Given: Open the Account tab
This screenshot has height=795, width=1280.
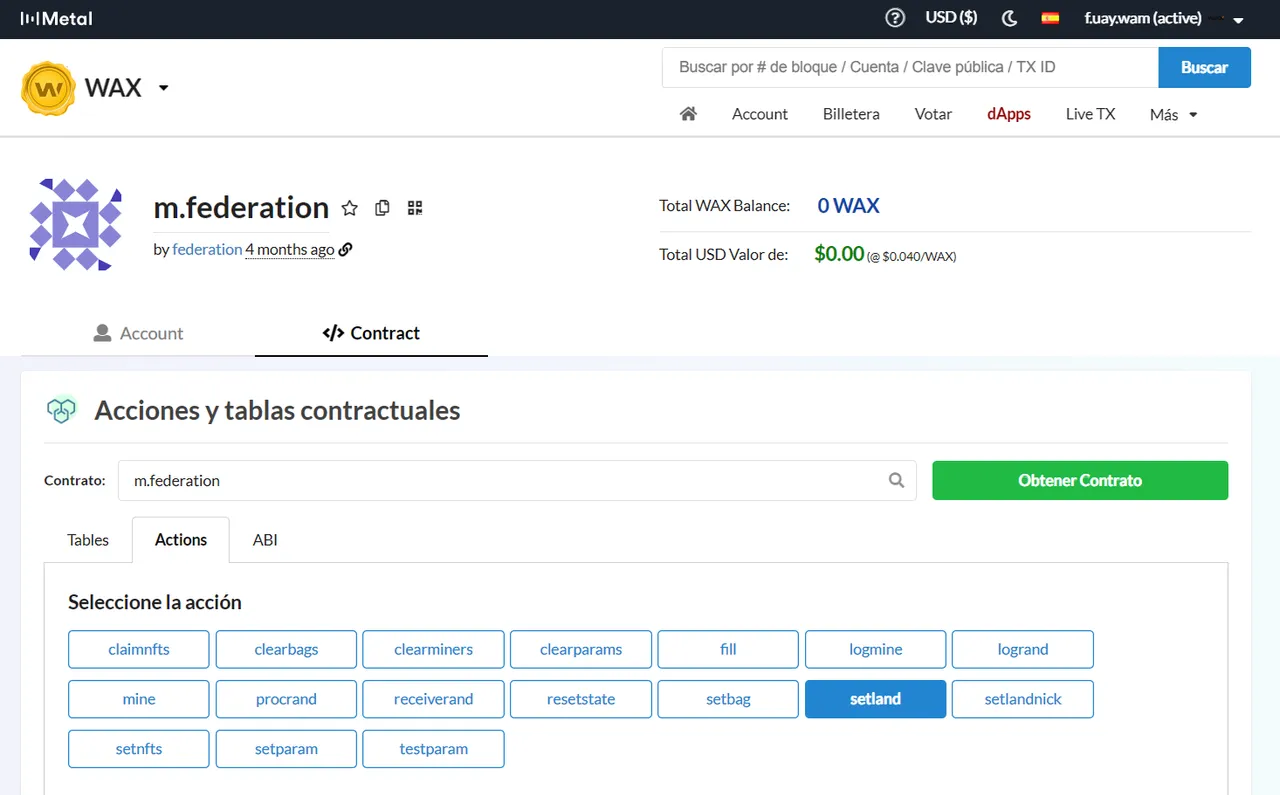Looking at the screenshot, I should (x=138, y=334).
